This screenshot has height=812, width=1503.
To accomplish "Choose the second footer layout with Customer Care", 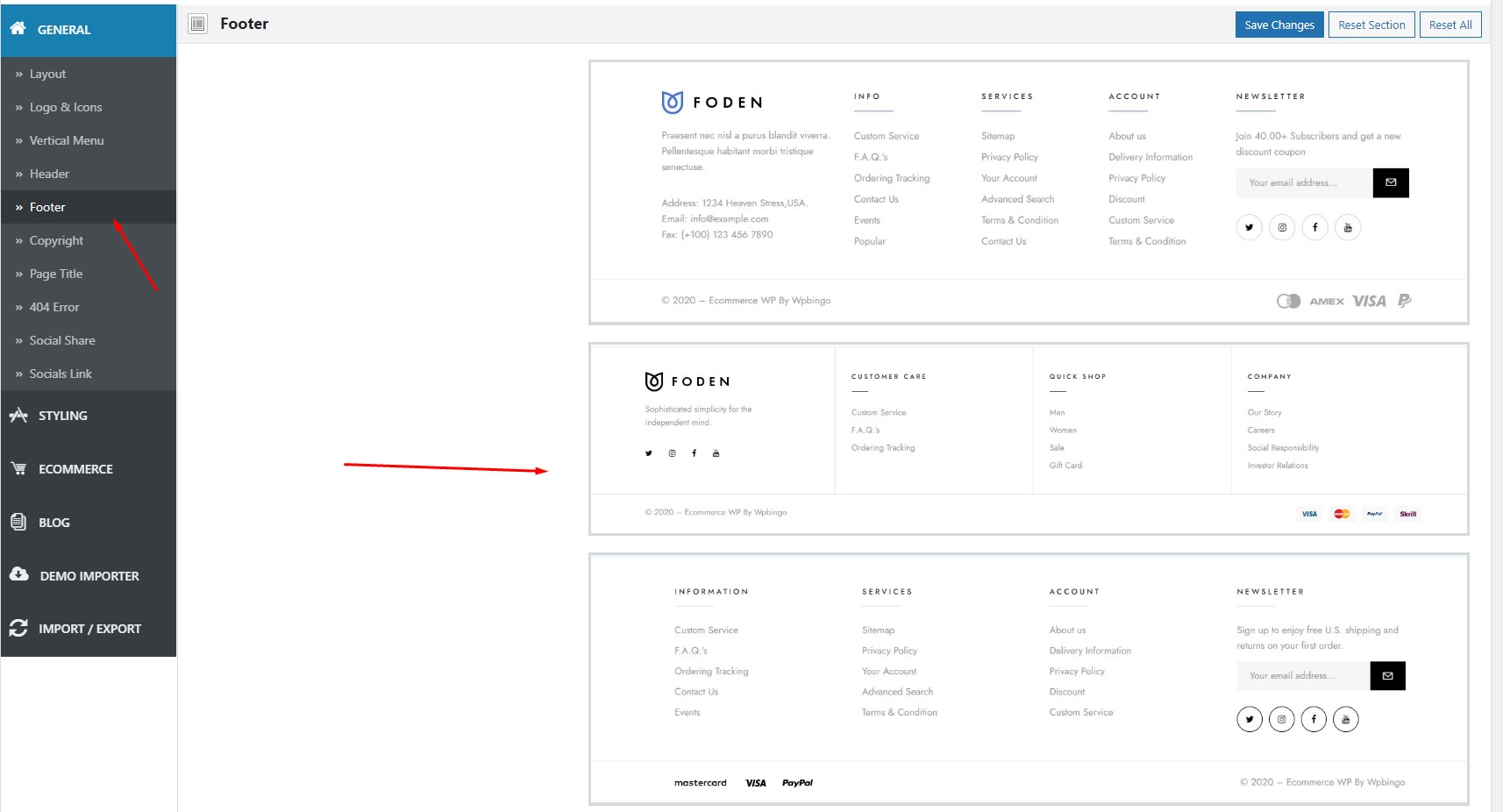I will pyautogui.click(x=1029, y=438).
